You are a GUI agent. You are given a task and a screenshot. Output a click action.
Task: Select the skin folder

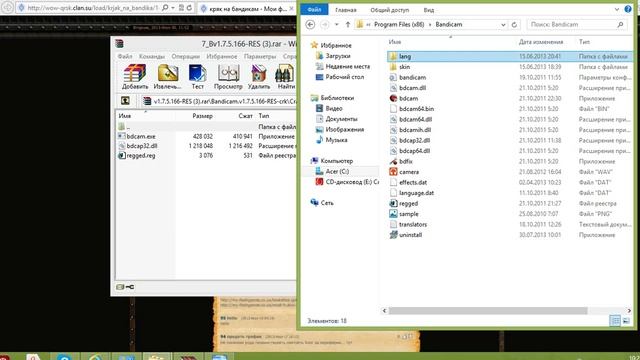click(404, 67)
